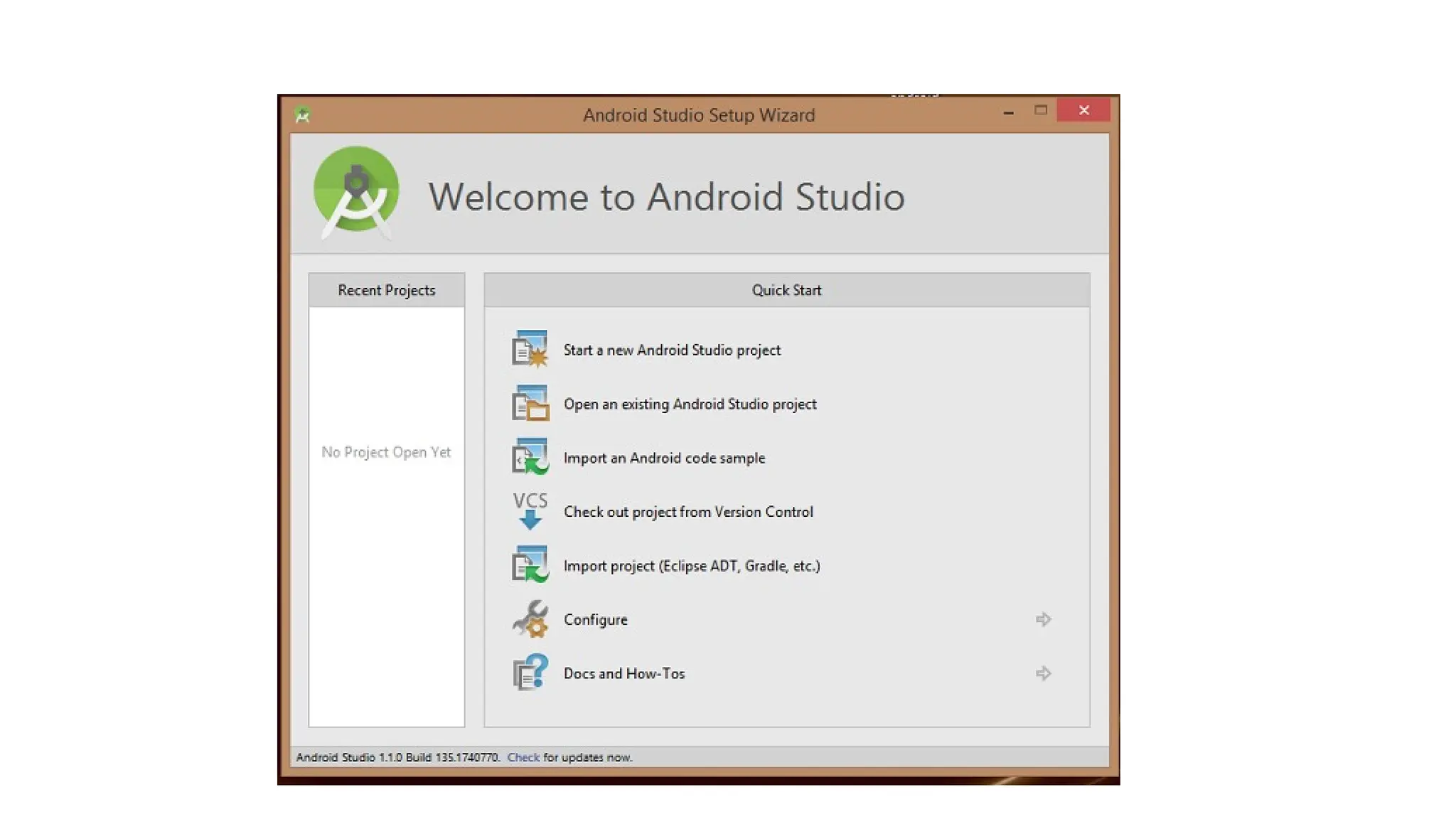The height and width of the screenshot is (819, 1456).
Task: Click the import Eclipse/Gradle project icon
Action: click(530, 565)
